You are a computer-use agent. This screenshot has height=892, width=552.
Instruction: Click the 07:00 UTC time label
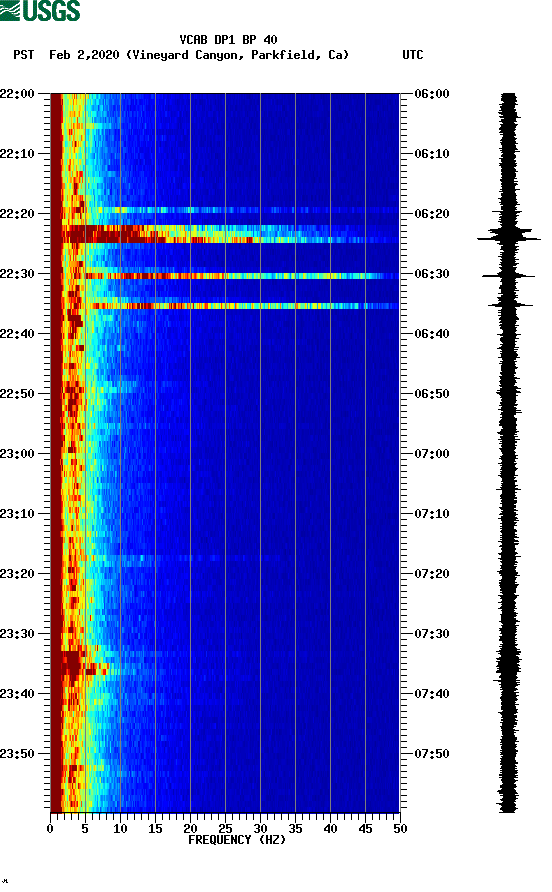[x=432, y=453]
